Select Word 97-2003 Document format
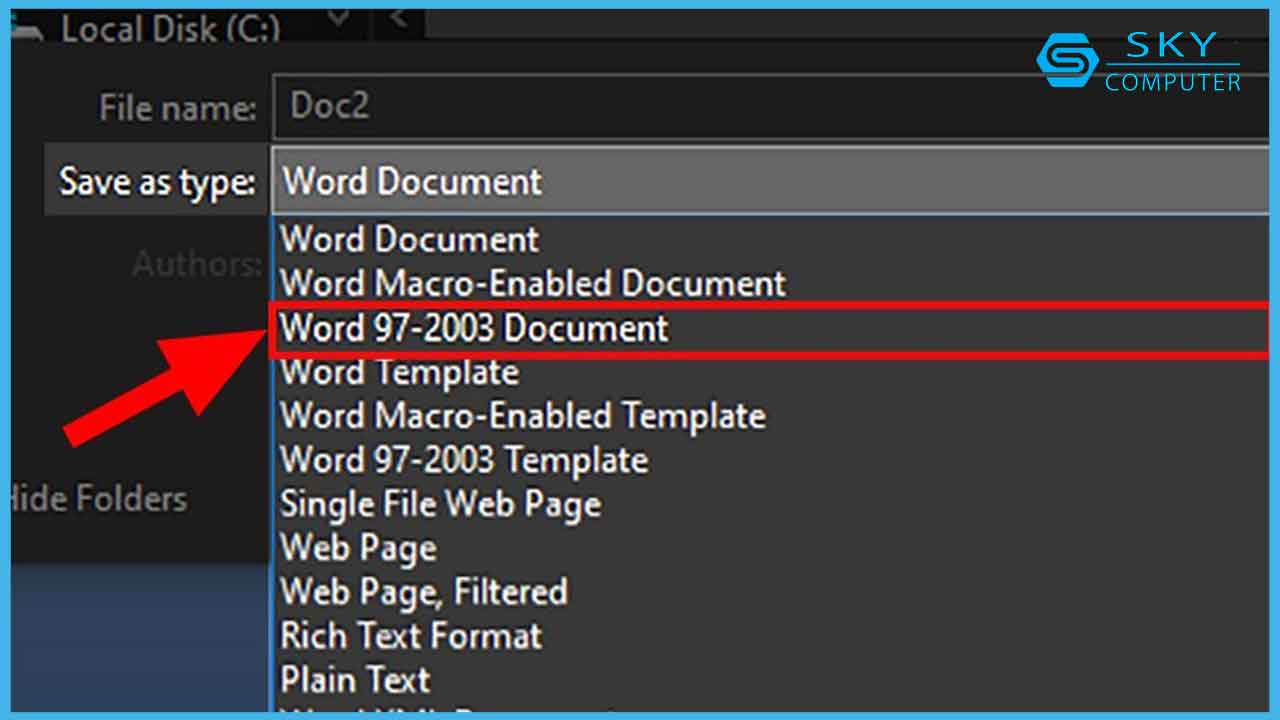 (x=770, y=329)
